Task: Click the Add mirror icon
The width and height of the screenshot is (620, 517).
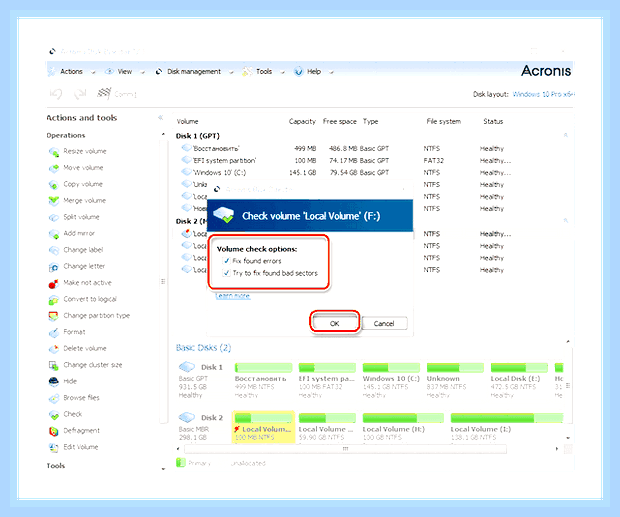Action: point(54,234)
